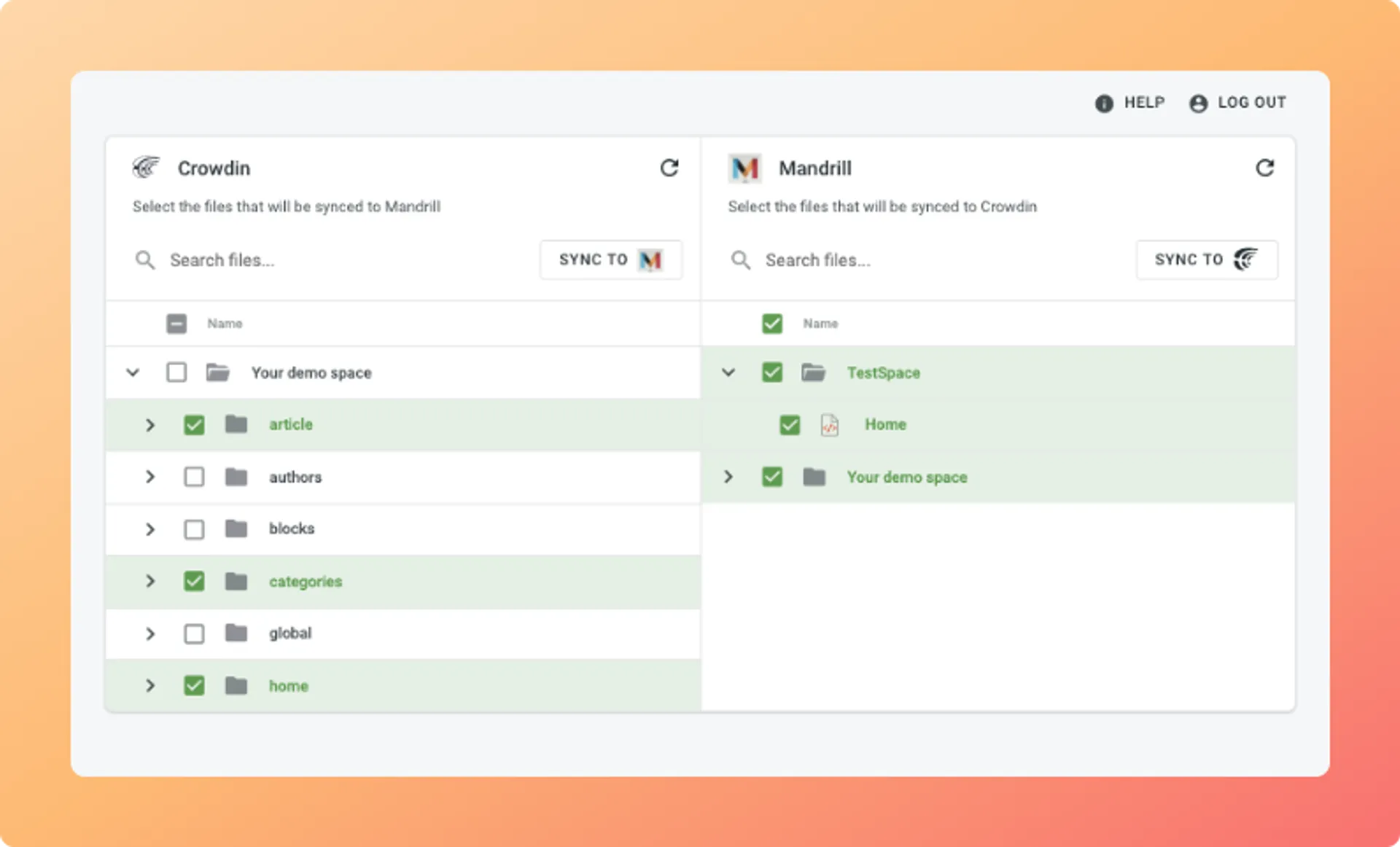1400x847 pixels.
Task: Check the authors folder checkbox
Action: pos(194,477)
